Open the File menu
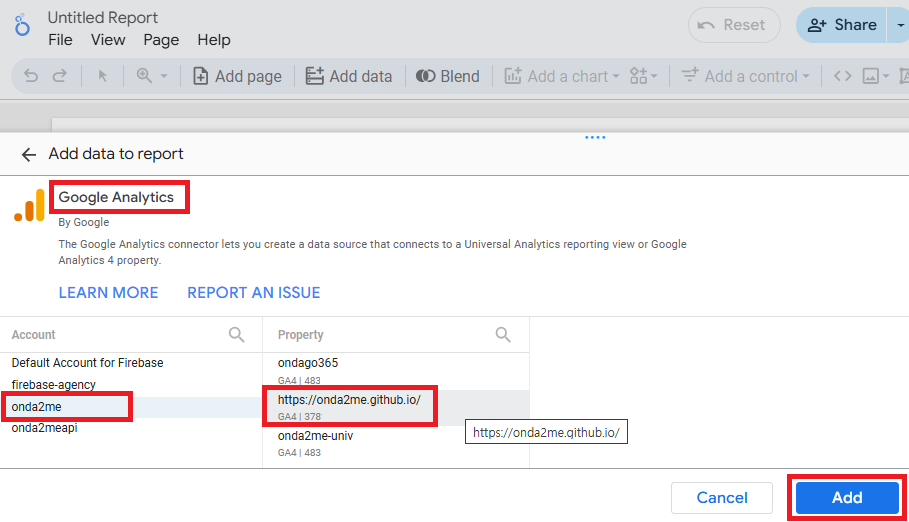Screen dimensions: 909x522 (60, 40)
